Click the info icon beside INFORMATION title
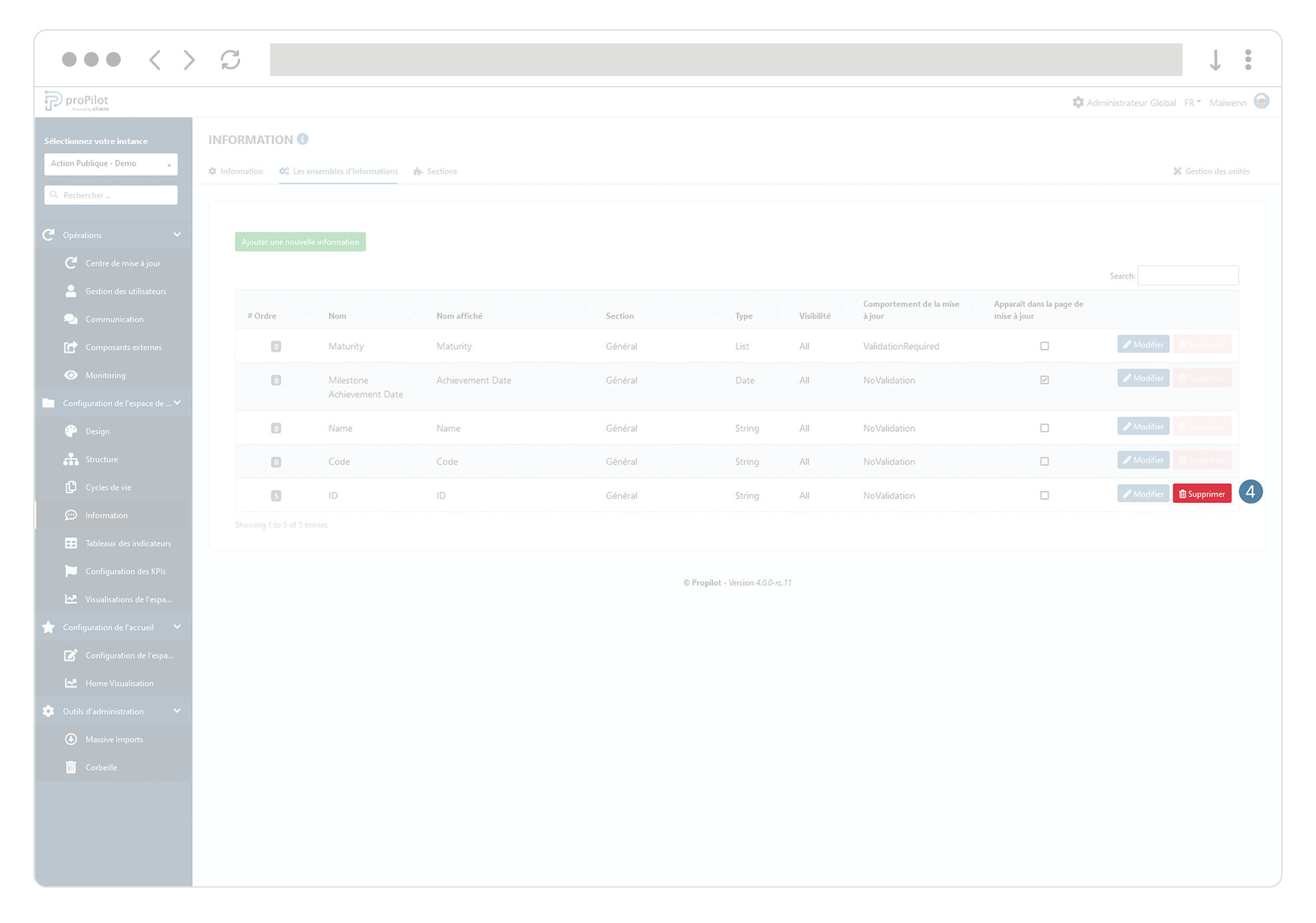Image resolution: width=1316 pixels, height=923 pixels. tap(303, 139)
